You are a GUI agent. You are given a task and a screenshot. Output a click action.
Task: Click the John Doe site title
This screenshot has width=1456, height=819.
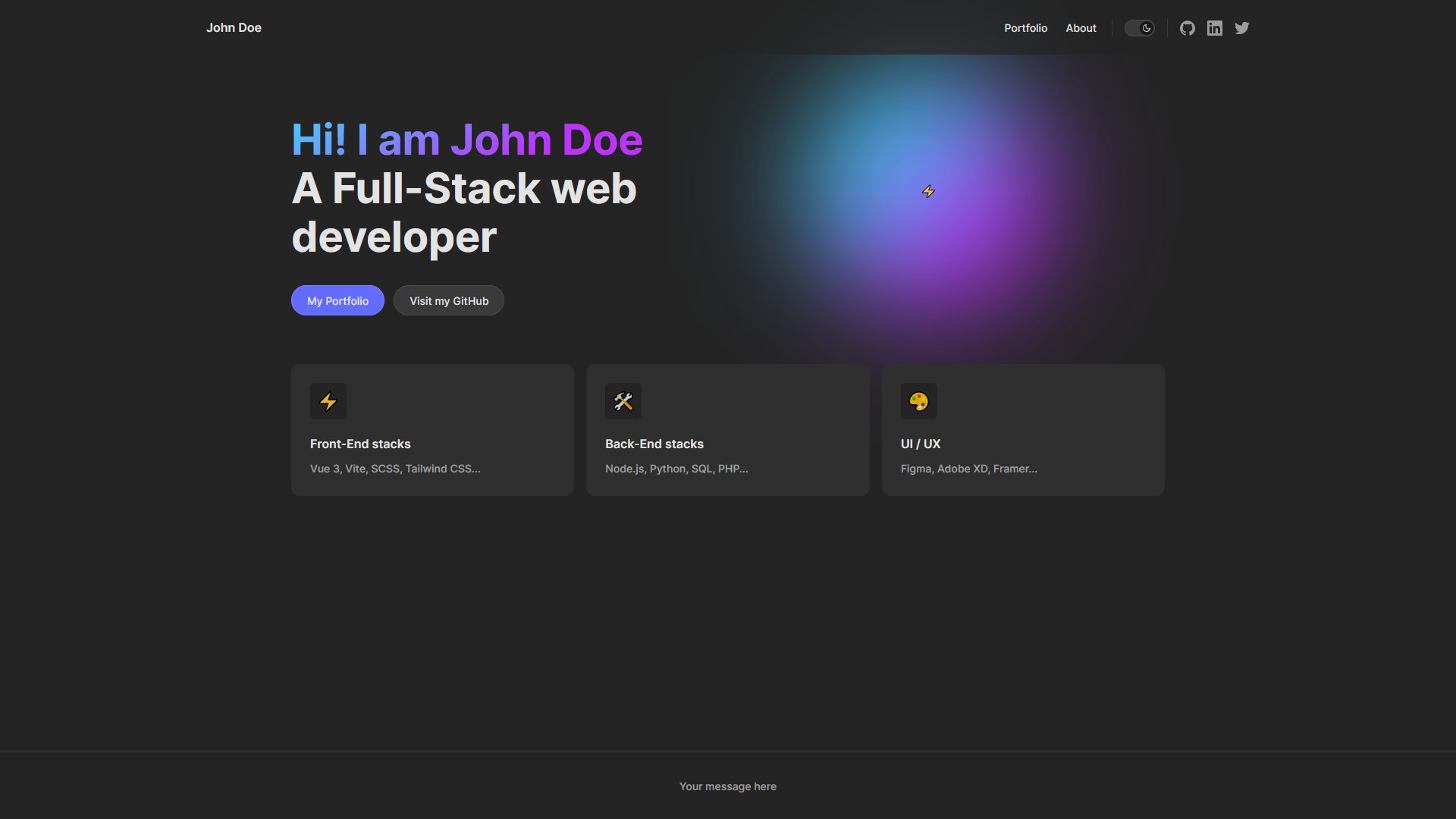(x=234, y=28)
